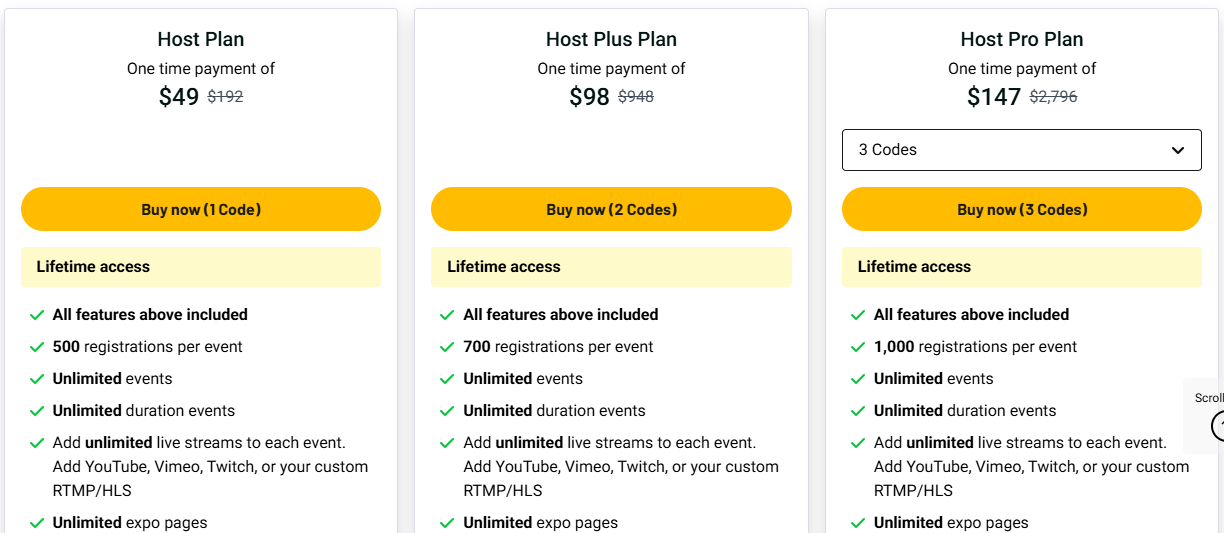Click the Host Pro Lifetime access banner
Image resolution: width=1224 pixels, height=533 pixels.
pyautogui.click(x=1021, y=267)
